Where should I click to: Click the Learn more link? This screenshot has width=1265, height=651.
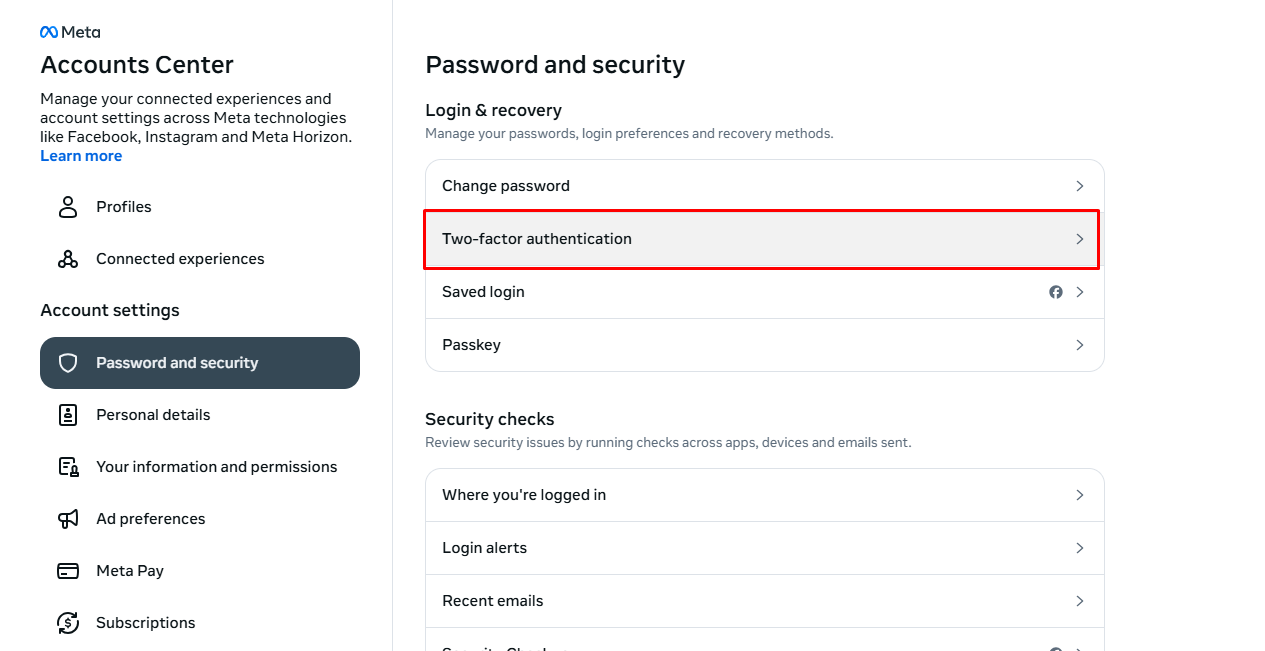coord(81,156)
